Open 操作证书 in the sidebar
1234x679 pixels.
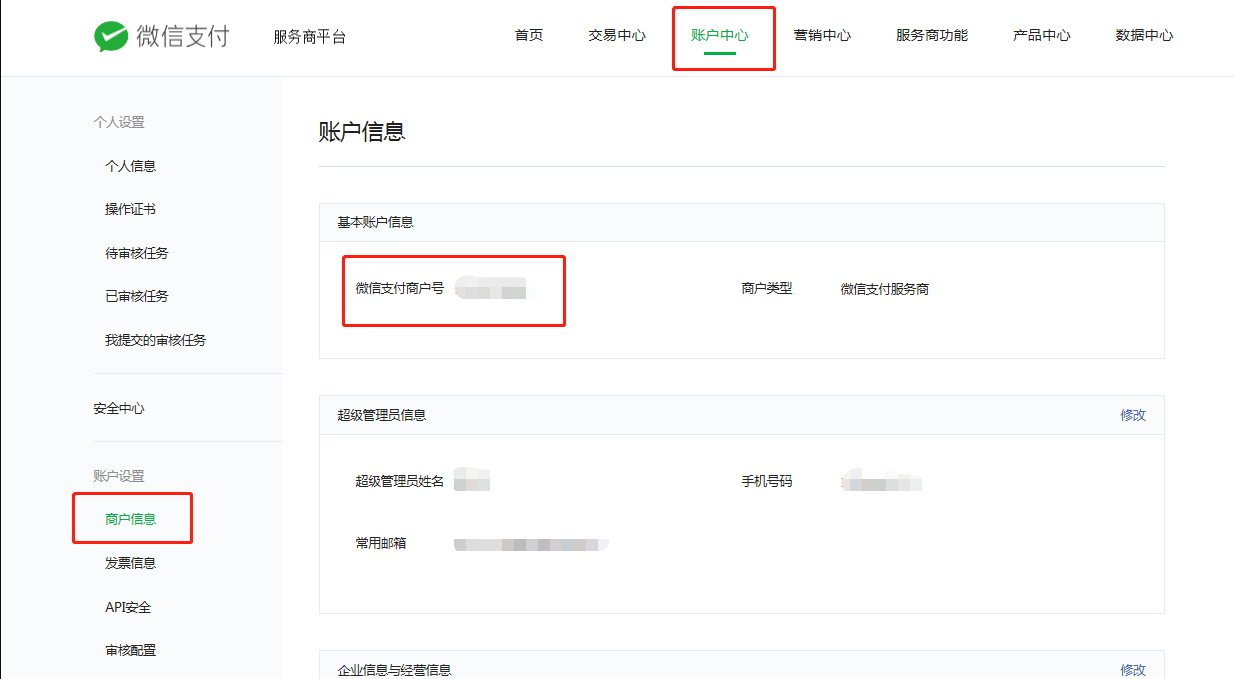[131, 209]
